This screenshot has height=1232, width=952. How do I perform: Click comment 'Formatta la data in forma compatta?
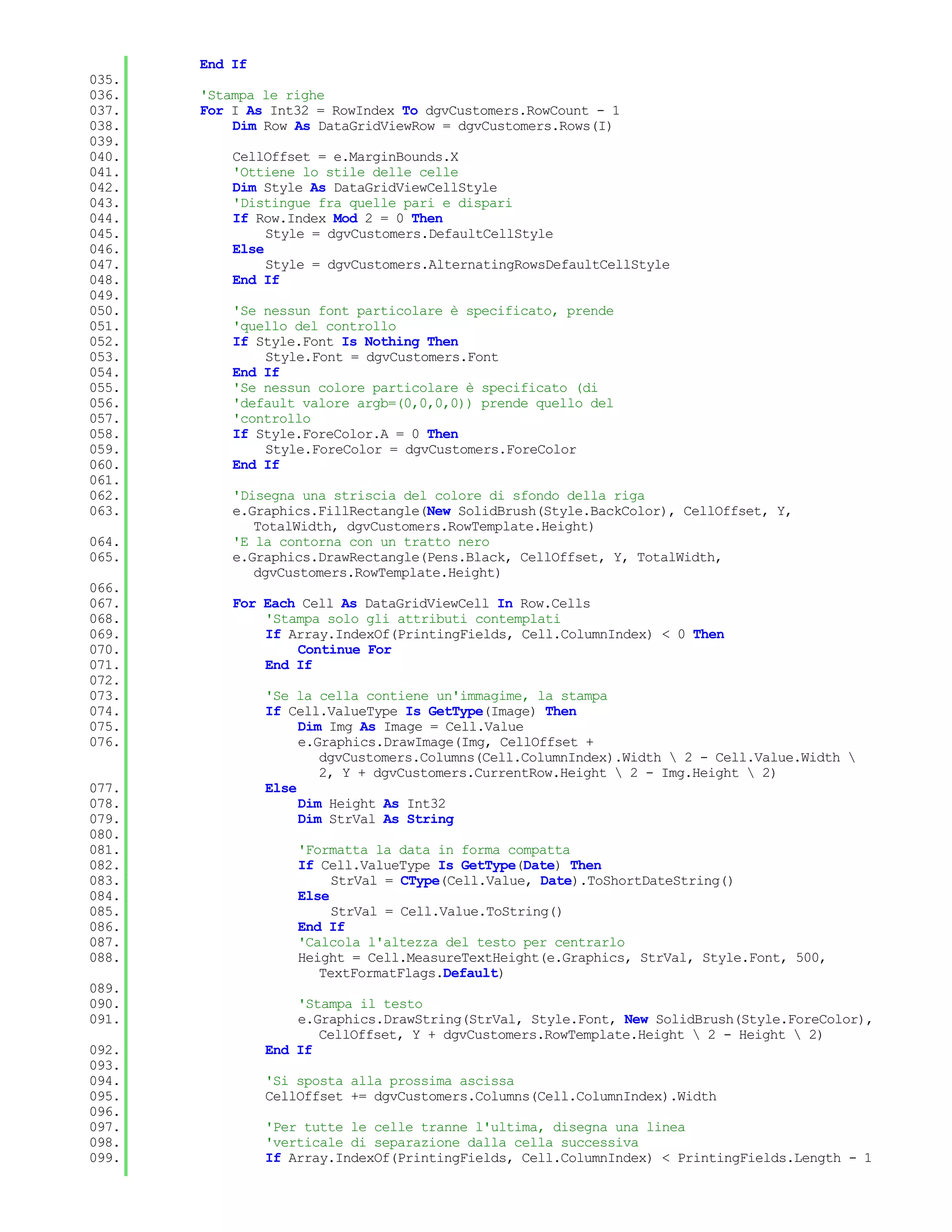click(434, 850)
